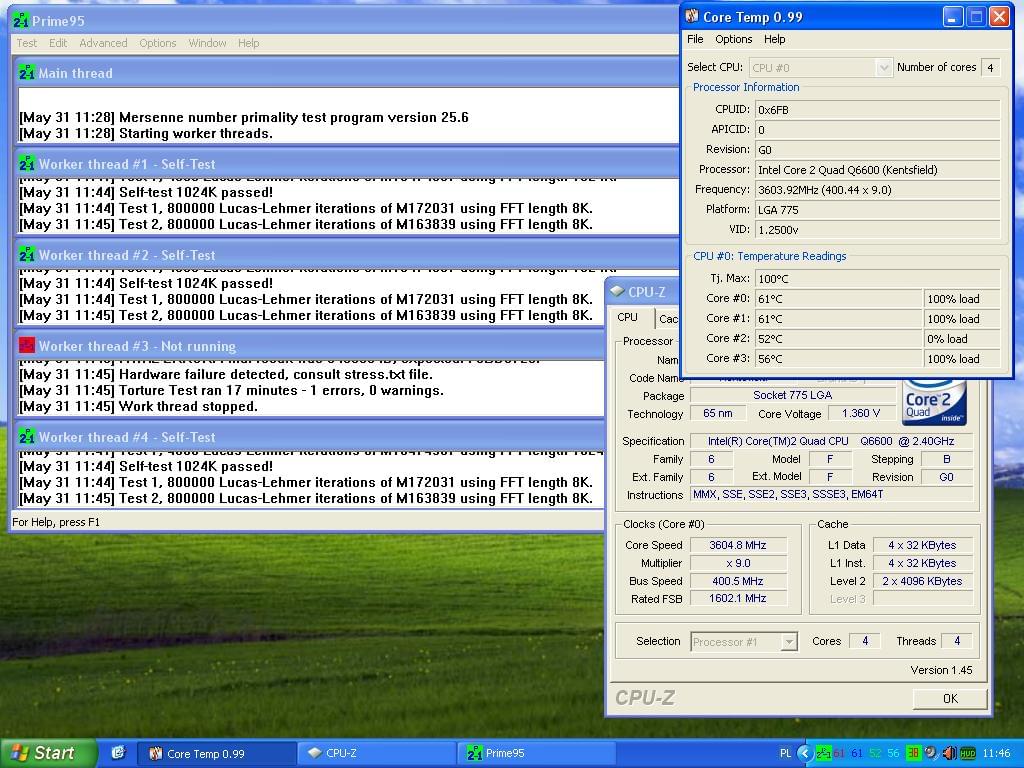Image resolution: width=1024 pixels, height=768 pixels.
Task: Select the CPU tab in CPU-Z
Action: pyautogui.click(x=628, y=318)
